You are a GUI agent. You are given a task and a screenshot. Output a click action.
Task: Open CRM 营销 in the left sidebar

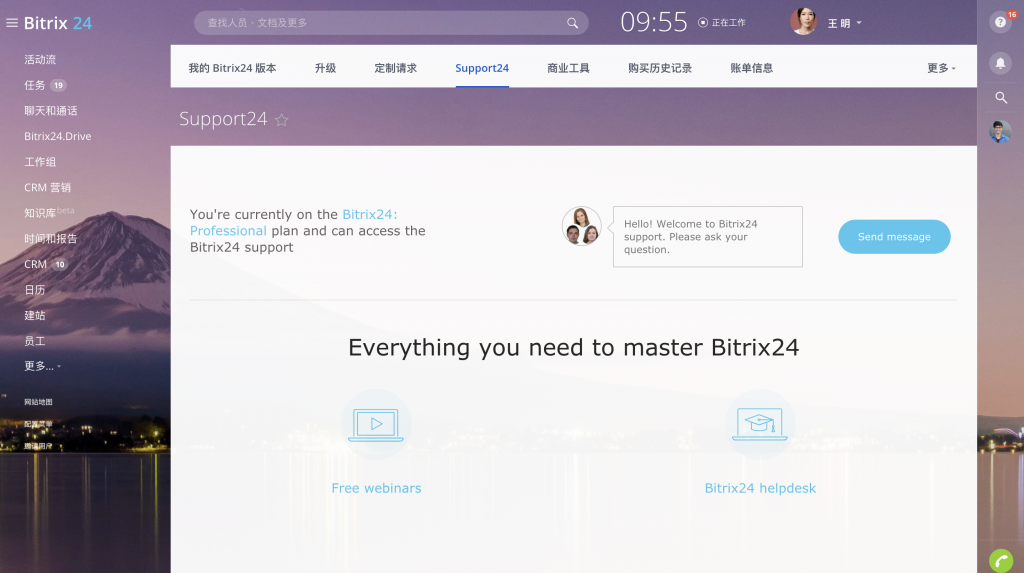(47, 188)
